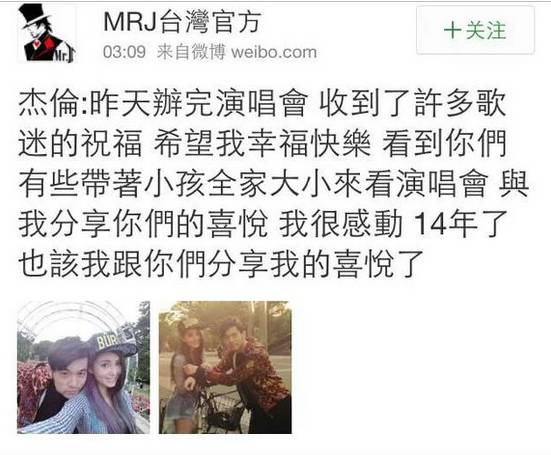
Task: Click the post line starting 迷的祝福
Action: [x=262, y=143]
